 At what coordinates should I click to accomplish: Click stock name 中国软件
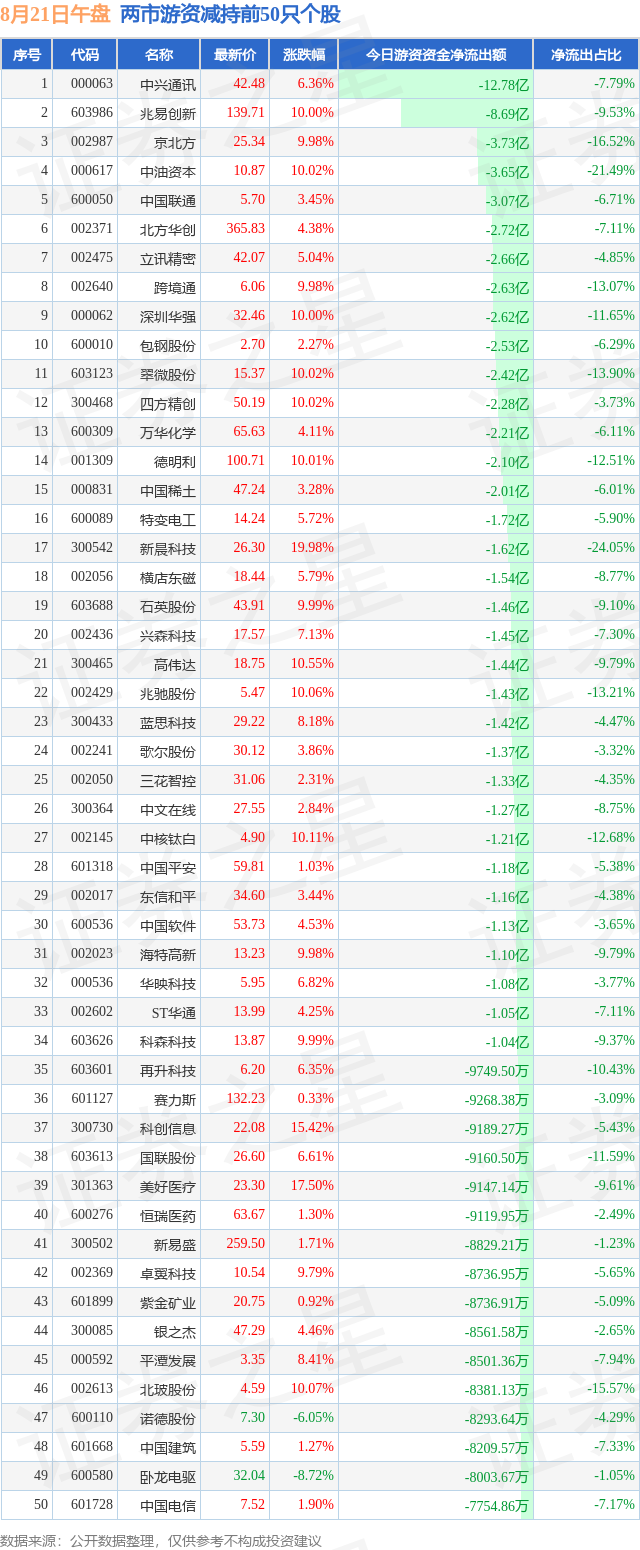pyautogui.click(x=168, y=925)
